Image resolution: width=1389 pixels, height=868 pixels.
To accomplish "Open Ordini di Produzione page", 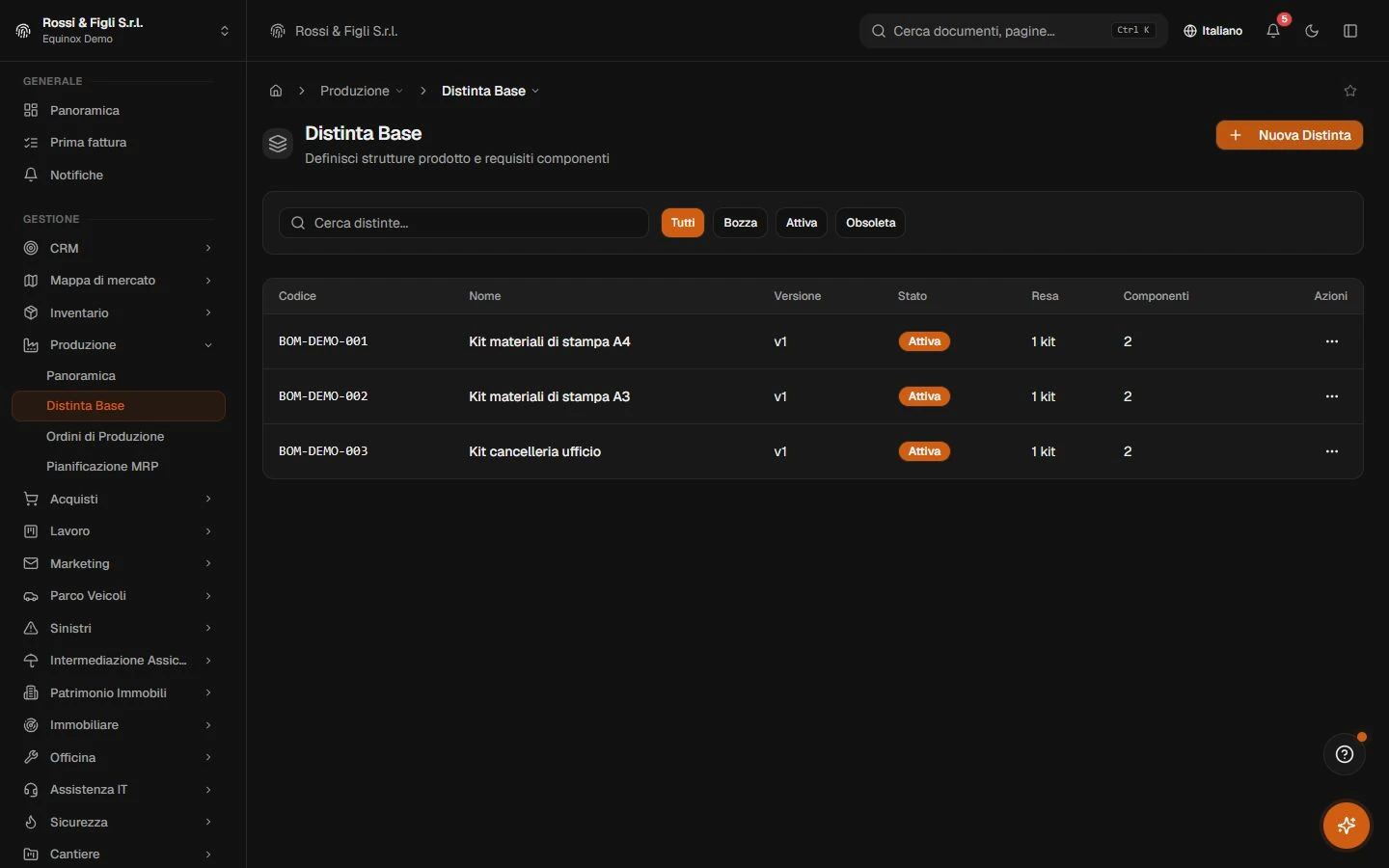I will pos(118,437).
